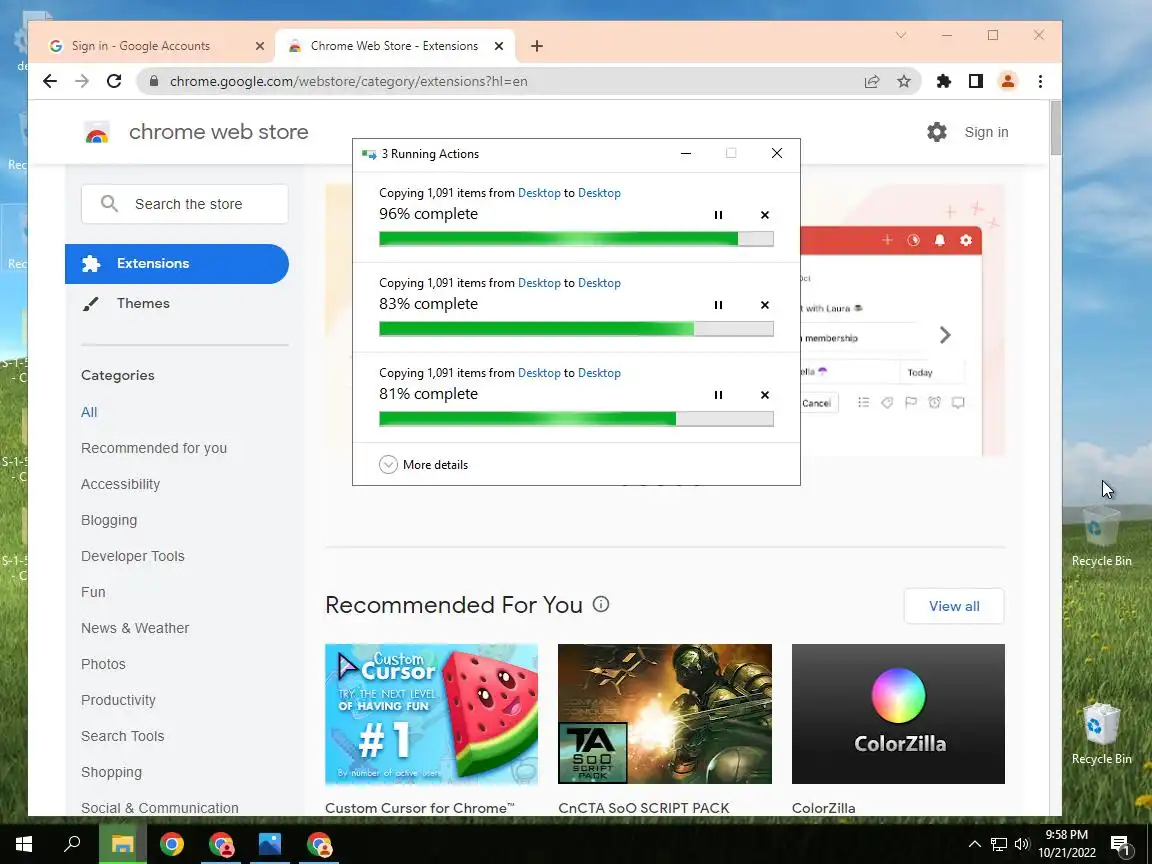Go forward in browser history
The width and height of the screenshot is (1152, 864).
click(82, 81)
